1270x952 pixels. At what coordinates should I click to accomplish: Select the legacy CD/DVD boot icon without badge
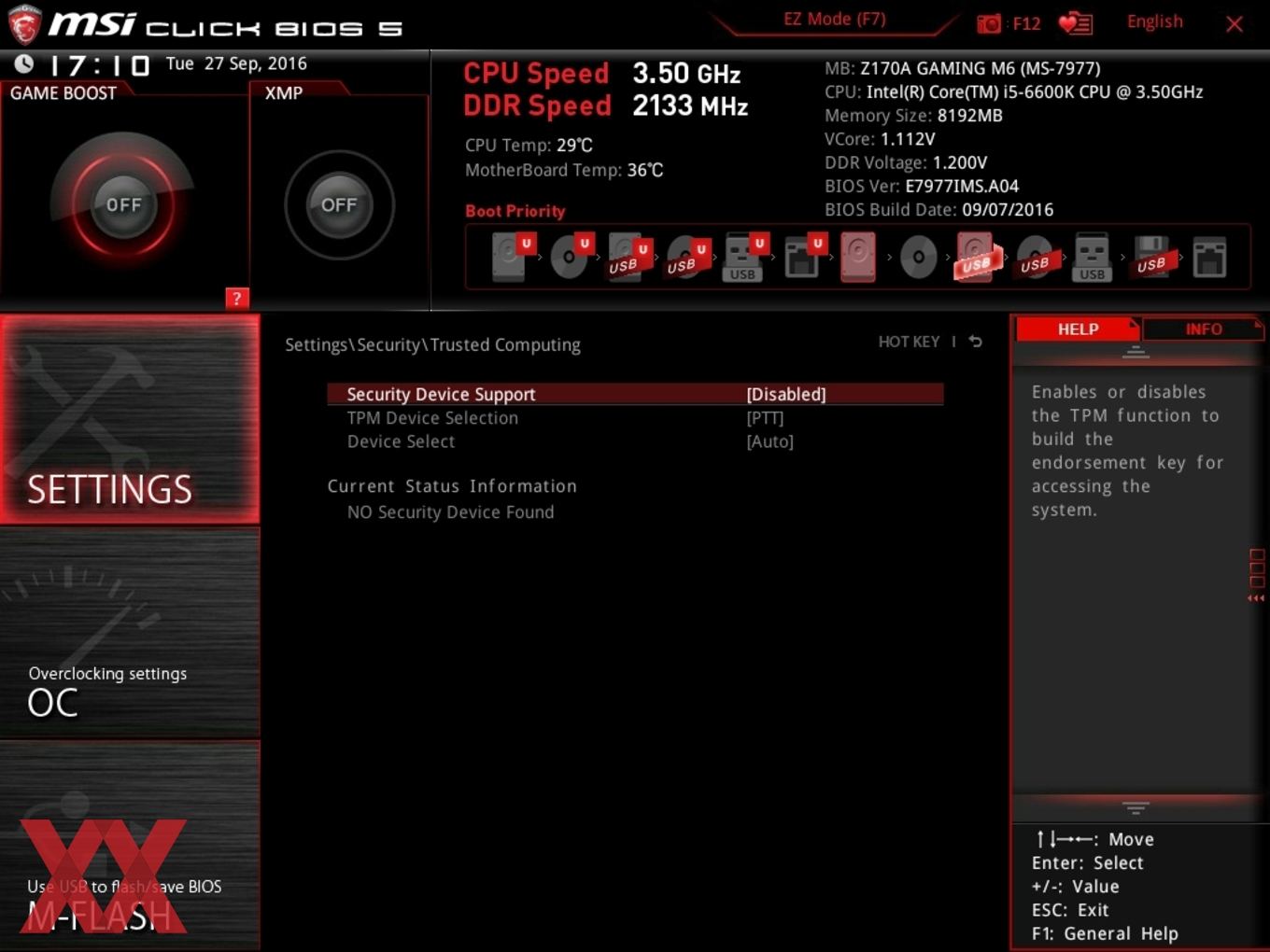(x=918, y=257)
